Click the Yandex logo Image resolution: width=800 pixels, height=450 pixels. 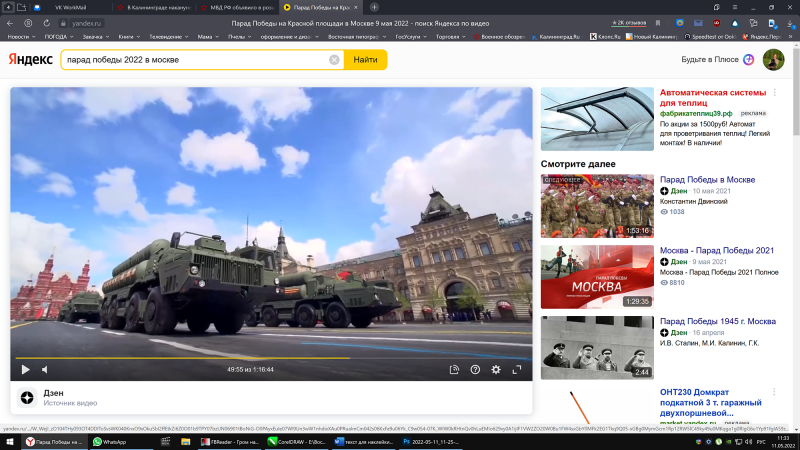click(31, 60)
